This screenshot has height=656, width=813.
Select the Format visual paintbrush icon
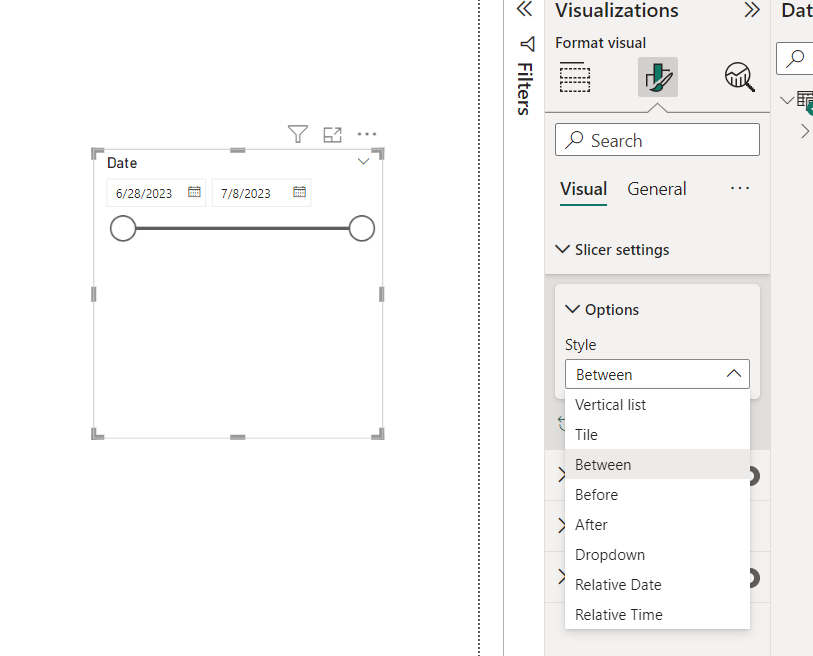tap(657, 77)
